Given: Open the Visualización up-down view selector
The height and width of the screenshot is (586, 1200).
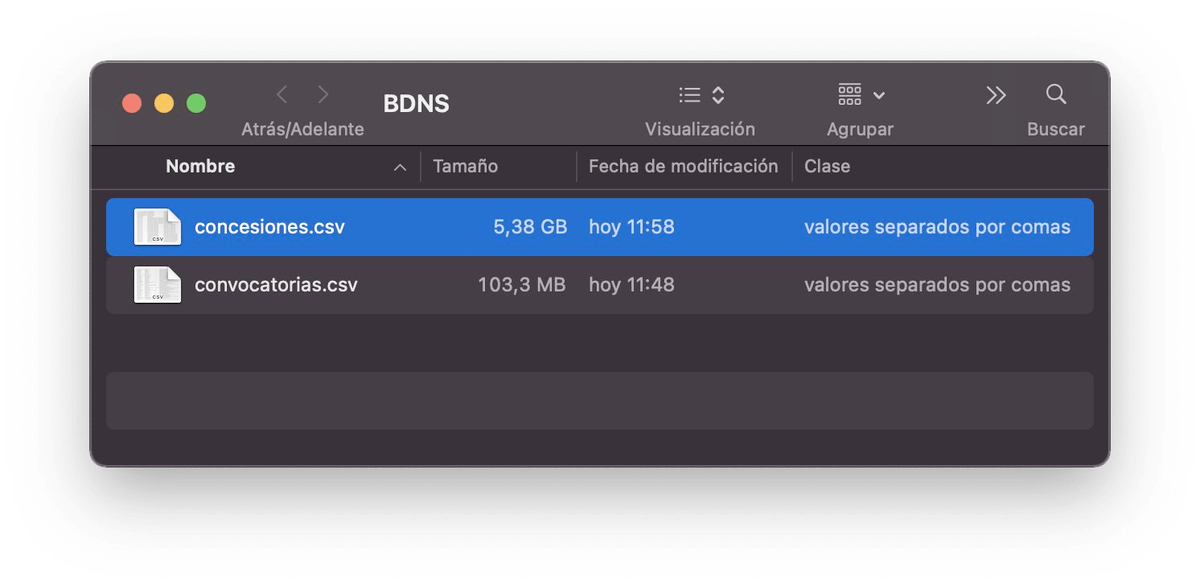Looking at the screenshot, I should [x=718, y=95].
